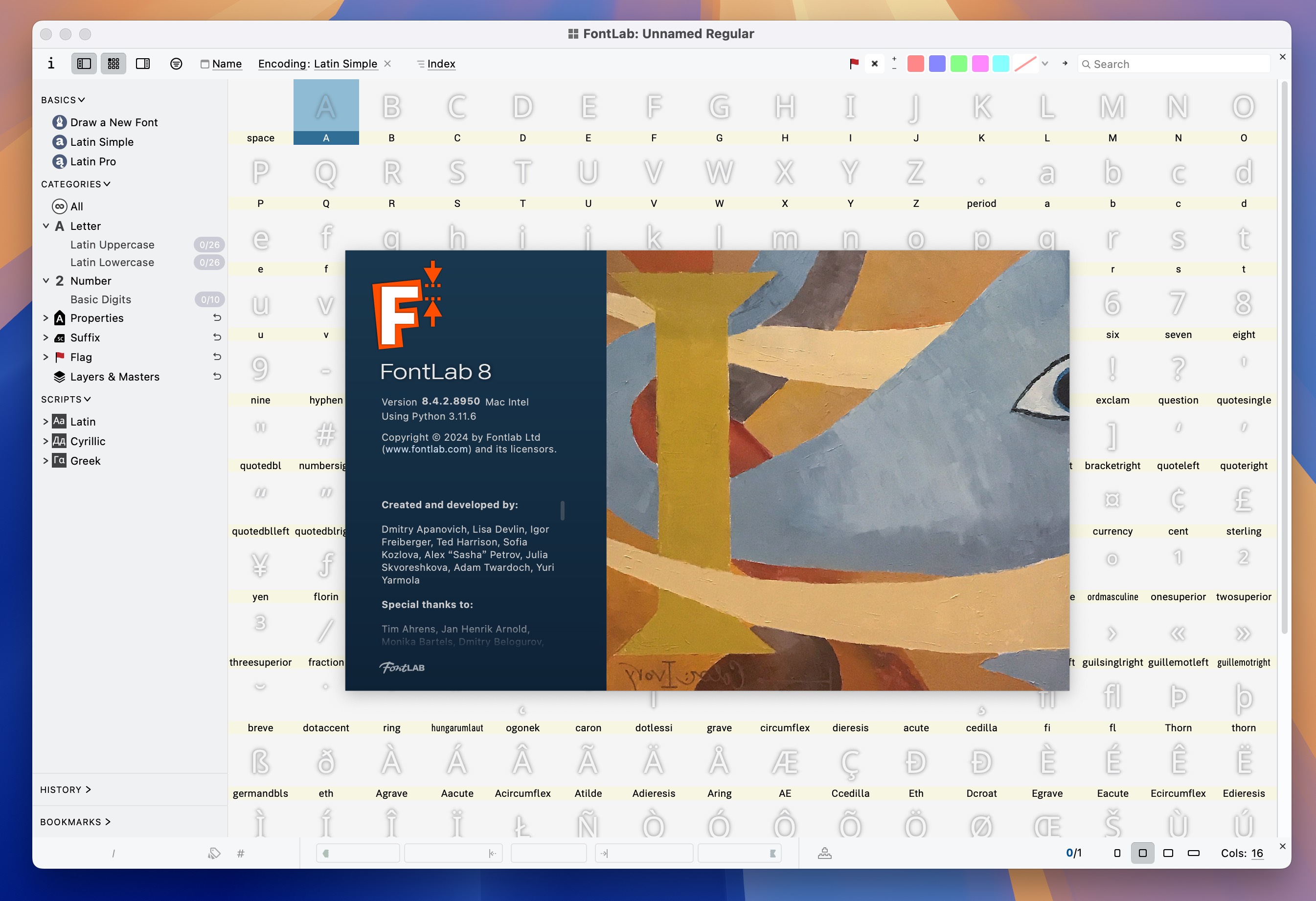
Task: Click reset arrow next to Flag
Action: (x=217, y=357)
